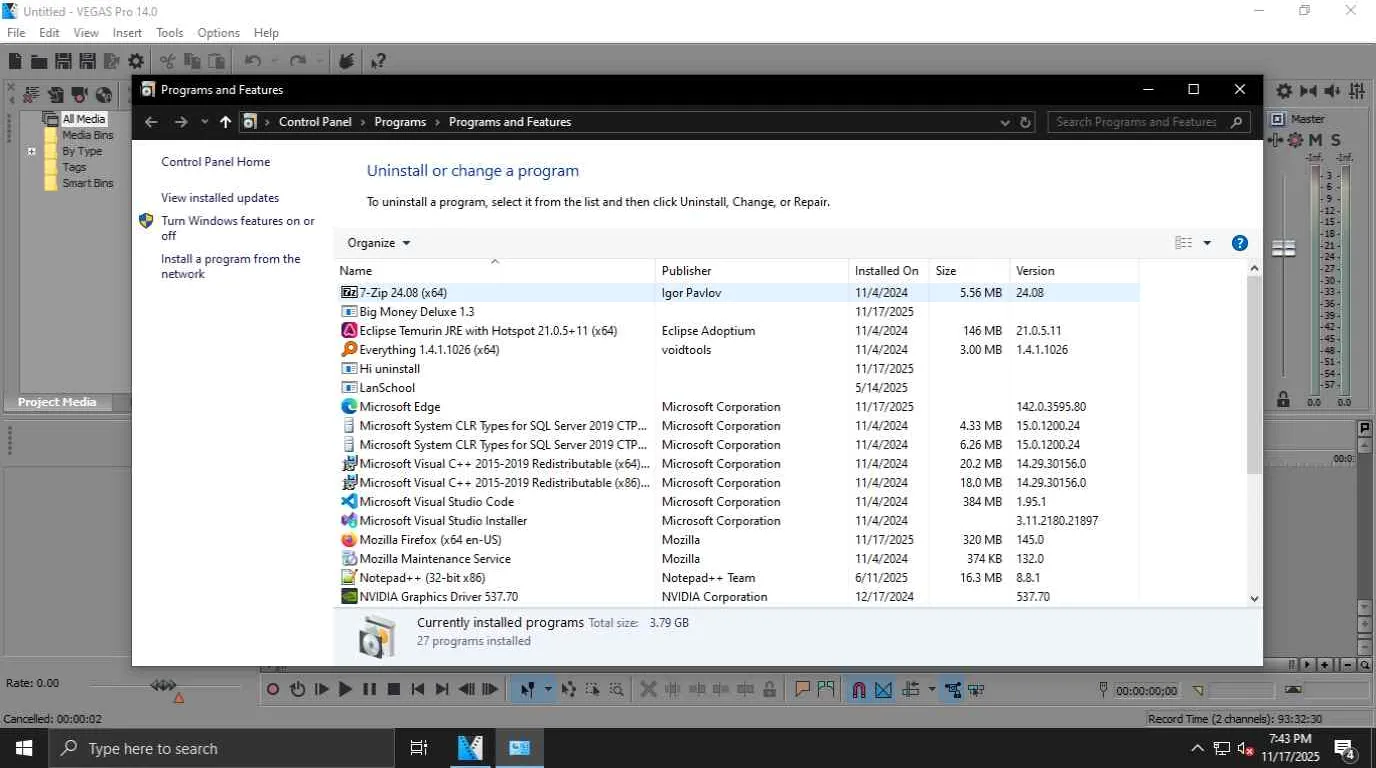The height and width of the screenshot is (768, 1376).
Task: Click the Task View icon on the taskbar
Action: coord(419,748)
